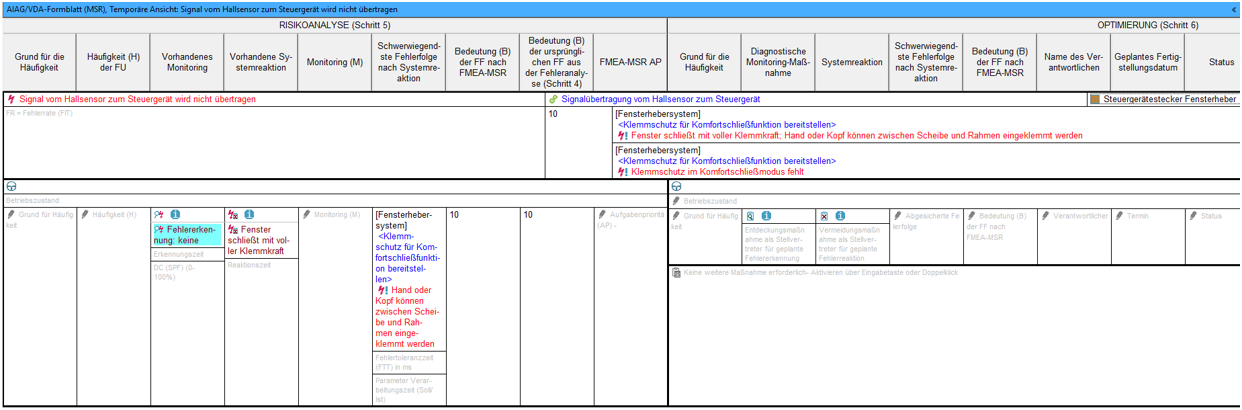
Task: Click the avoidance measure icon above 'Vermeidungsmaßnahme'
Action: pos(825,216)
